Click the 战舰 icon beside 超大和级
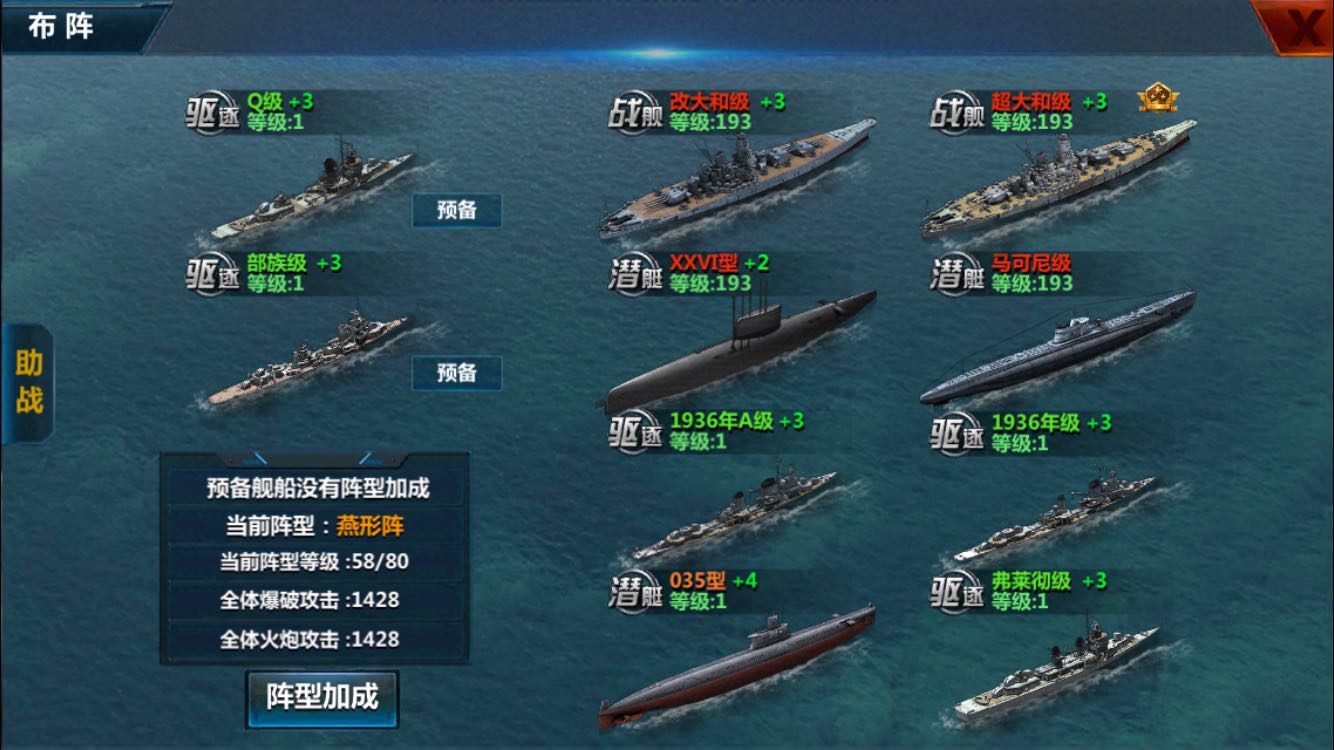 point(958,113)
